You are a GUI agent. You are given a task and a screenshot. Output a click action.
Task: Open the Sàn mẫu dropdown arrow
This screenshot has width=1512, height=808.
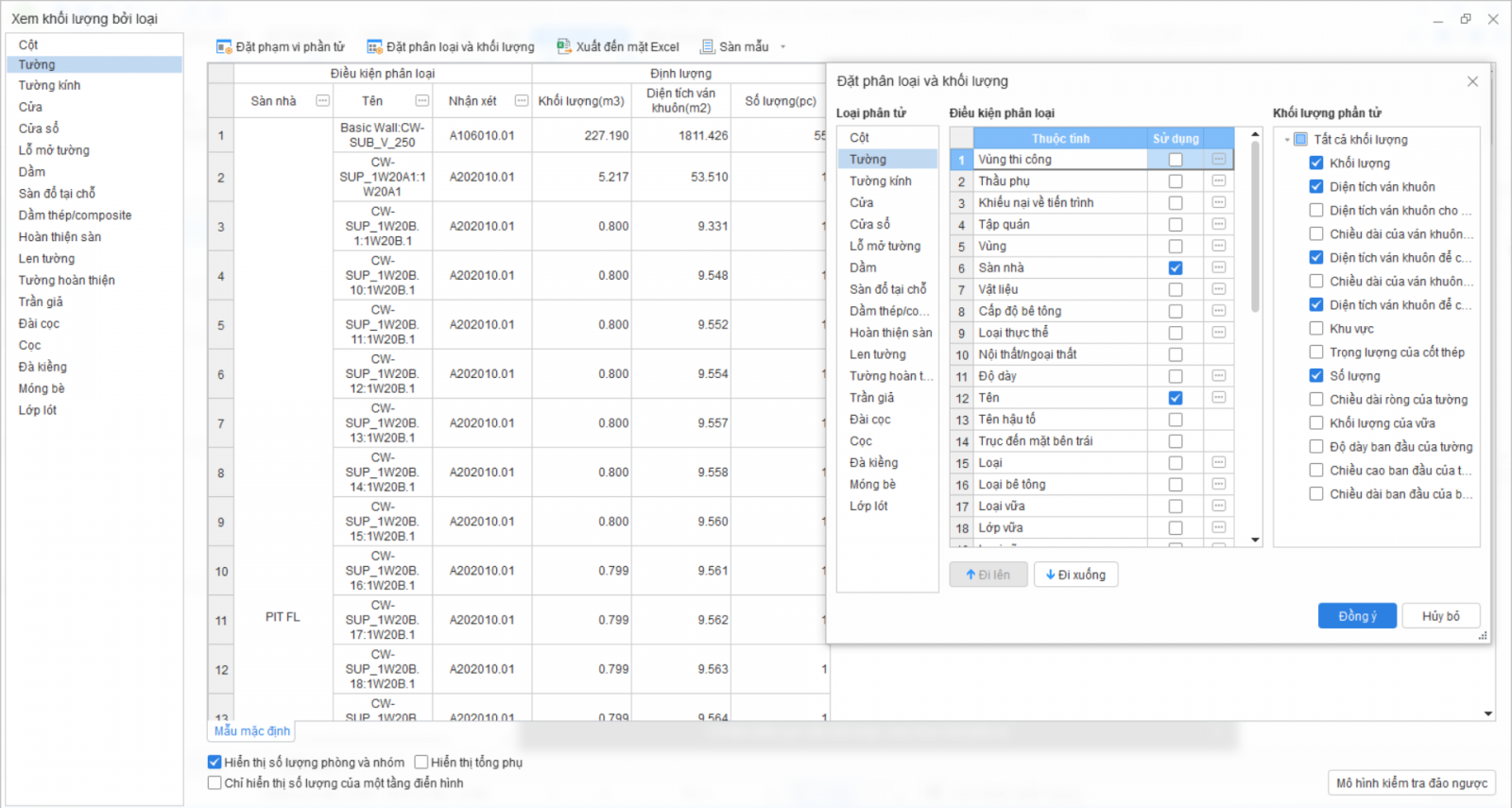click(783, 46)
